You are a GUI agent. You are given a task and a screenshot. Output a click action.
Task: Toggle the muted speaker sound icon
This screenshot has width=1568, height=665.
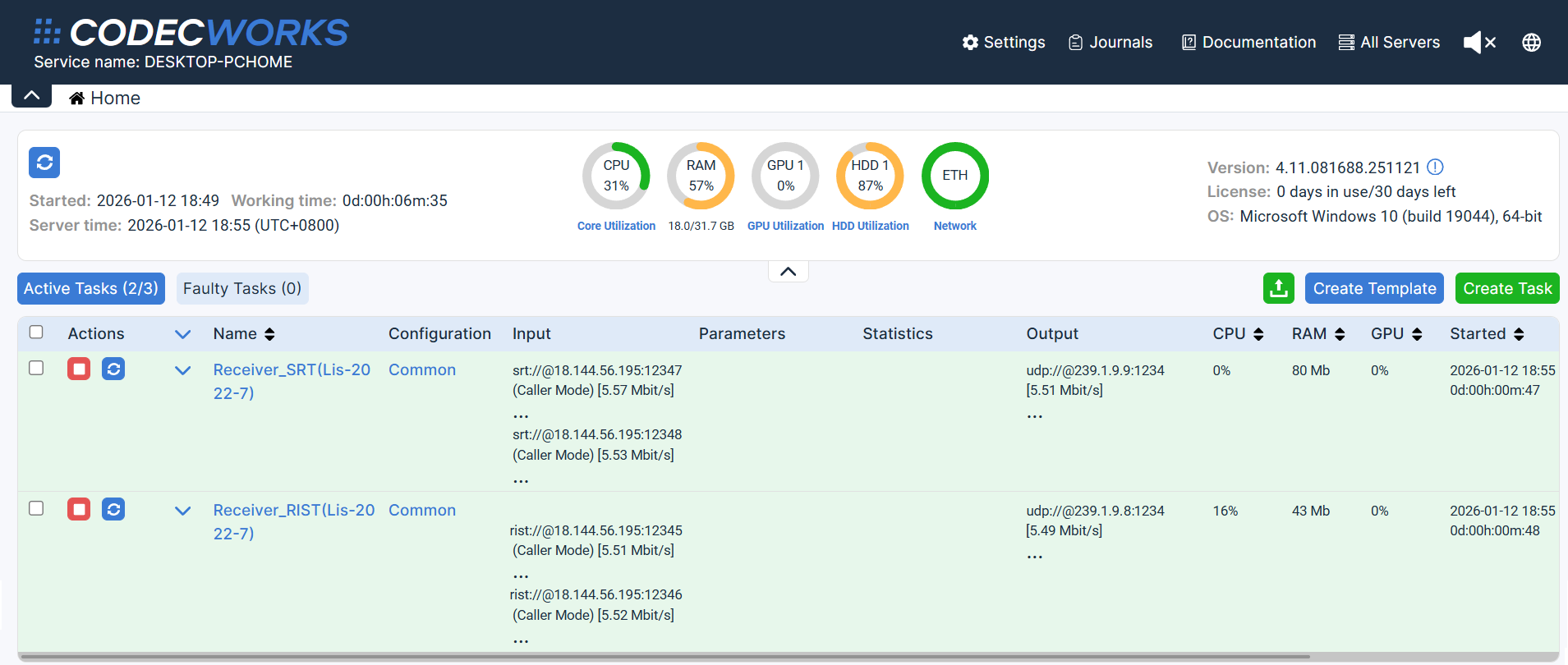tap(1479, 43)
